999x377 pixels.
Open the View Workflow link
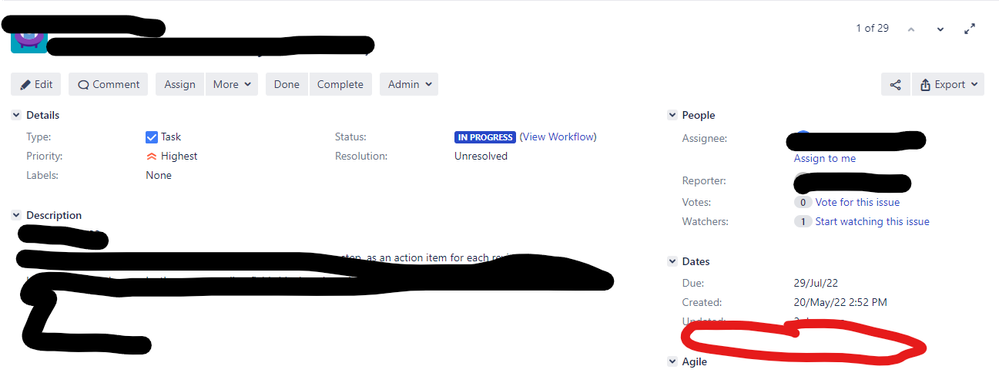[557, 137]
